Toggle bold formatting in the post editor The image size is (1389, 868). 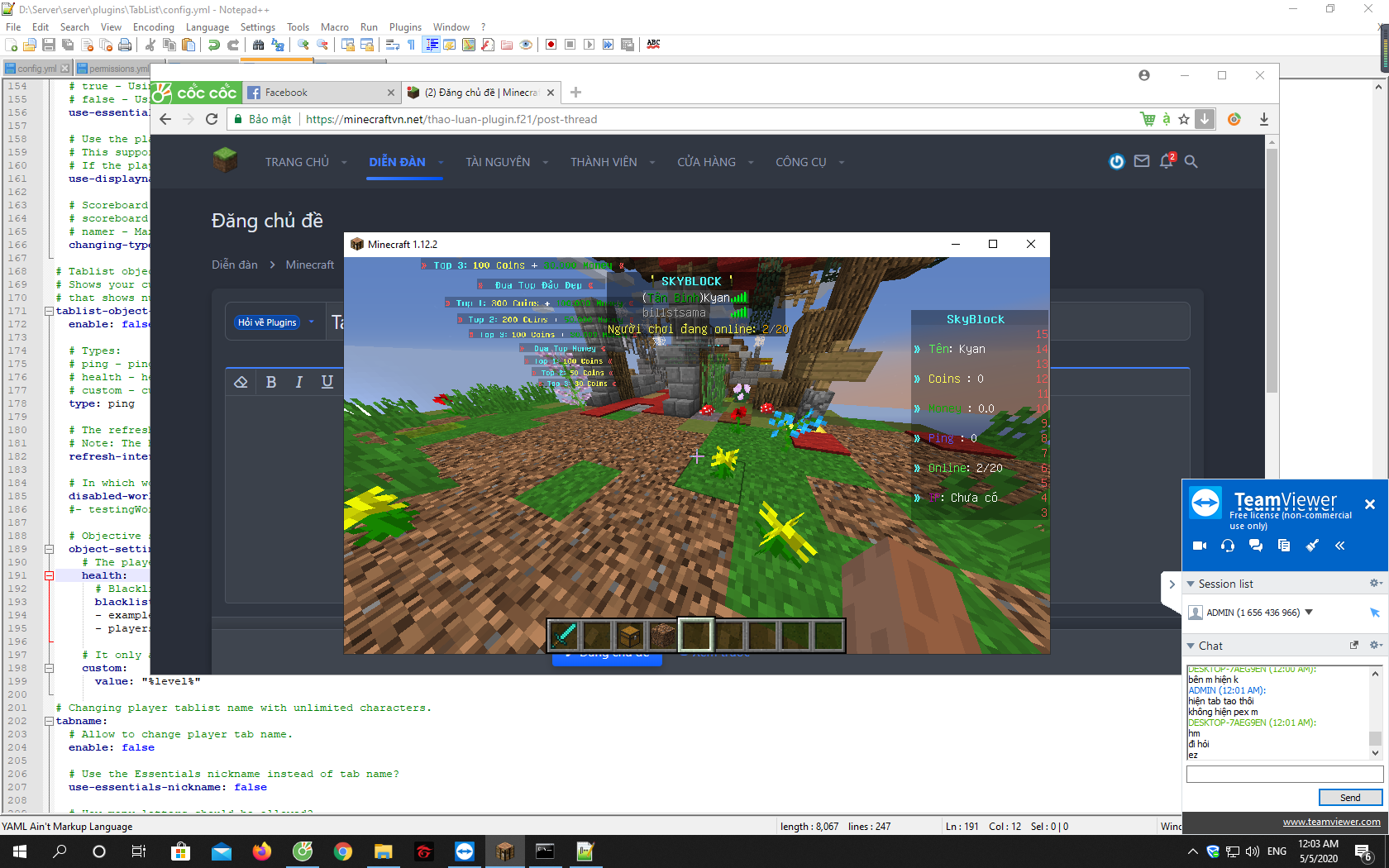[x=271, y=381]
